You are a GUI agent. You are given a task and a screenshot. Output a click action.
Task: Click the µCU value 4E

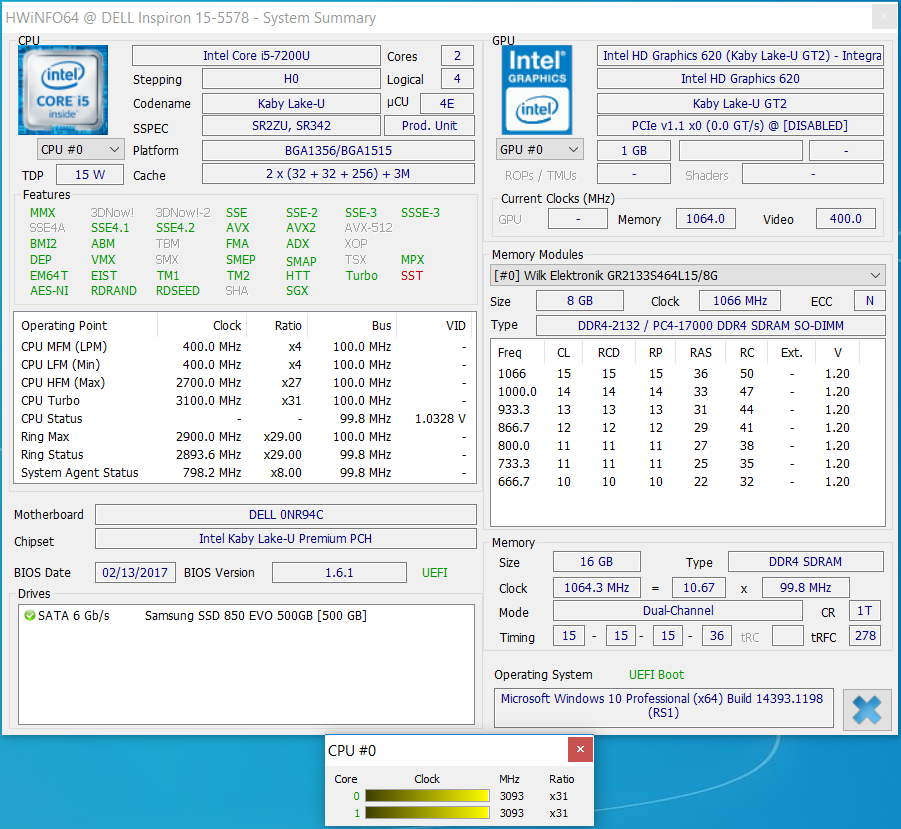pos(447,103)
